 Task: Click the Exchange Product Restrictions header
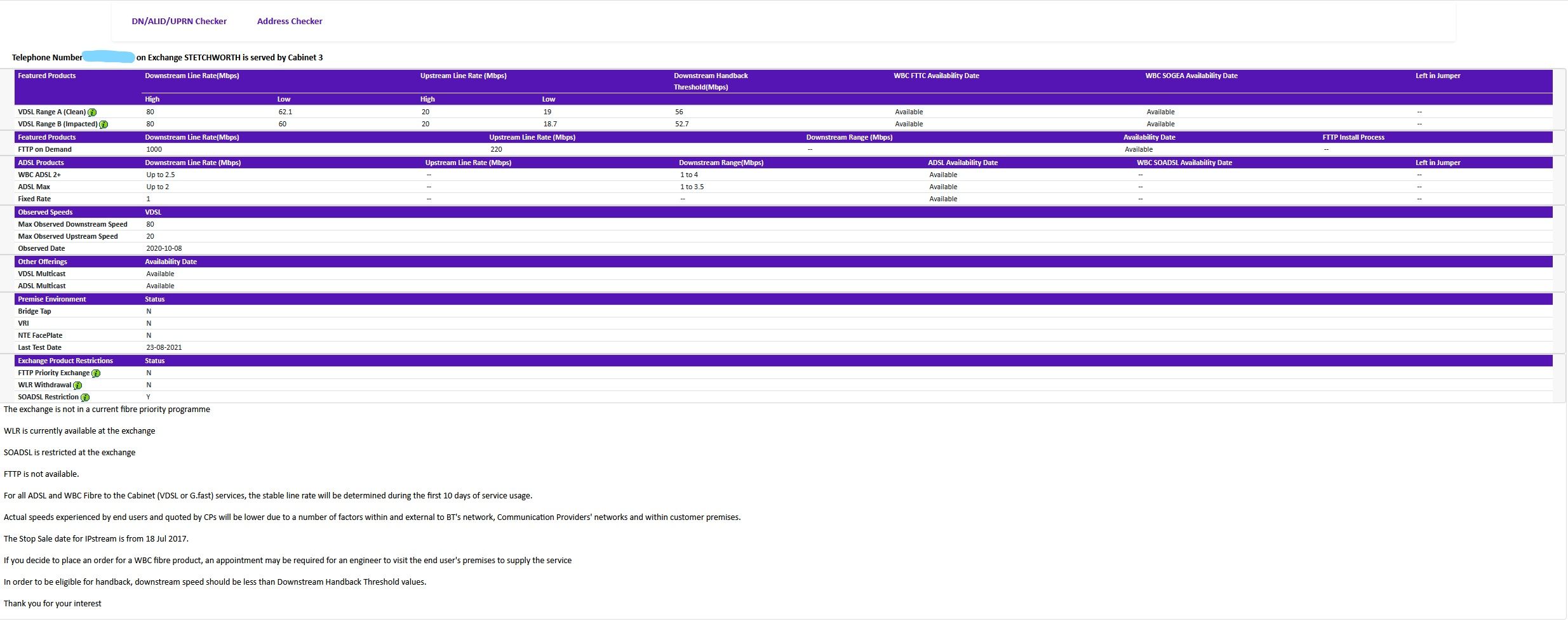[65, 360]
